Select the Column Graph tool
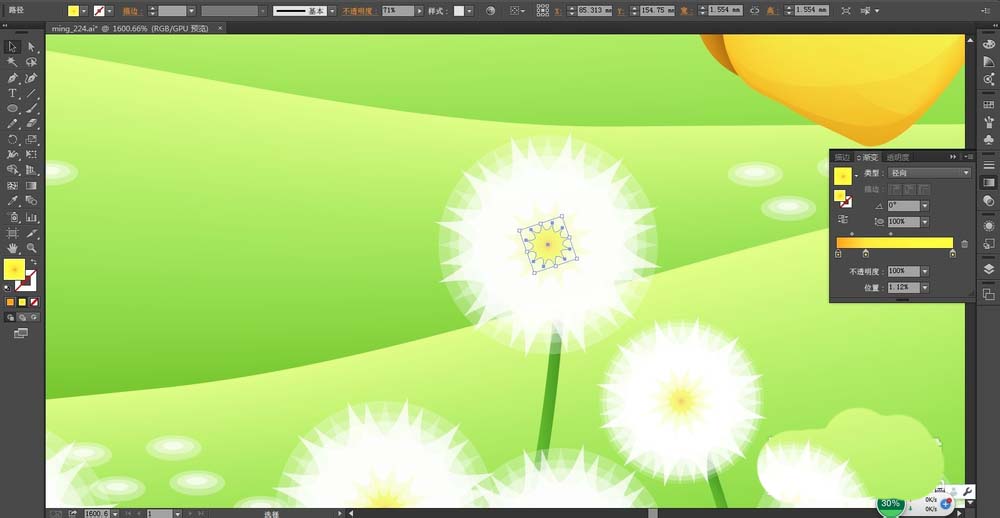 tap(31, 217)
